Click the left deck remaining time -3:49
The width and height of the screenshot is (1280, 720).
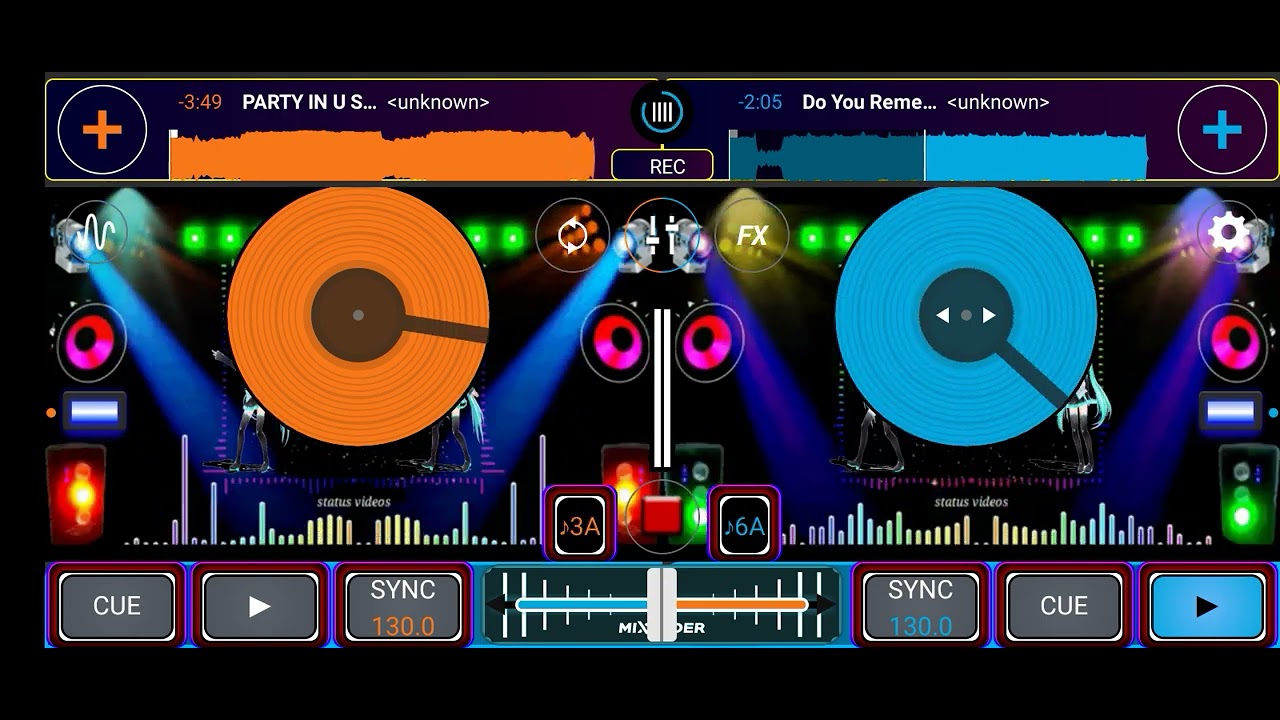[x=200, y=102]
